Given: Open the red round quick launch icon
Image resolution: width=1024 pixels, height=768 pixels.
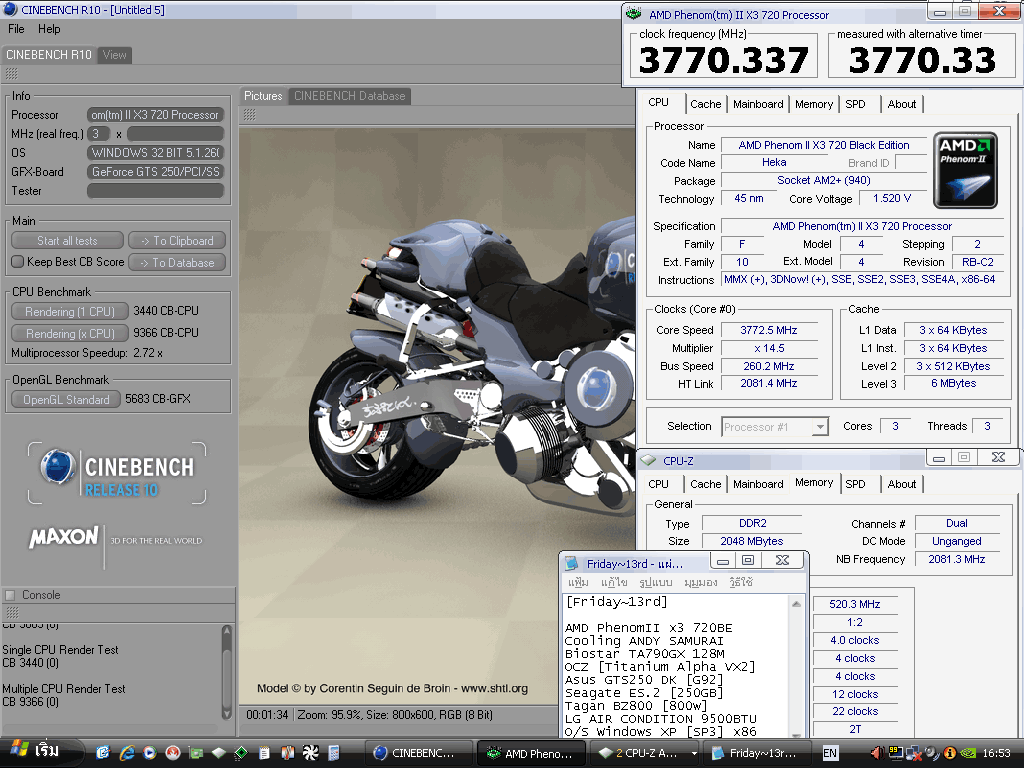Looking at the screenshot, I should [x=173, y=752].
